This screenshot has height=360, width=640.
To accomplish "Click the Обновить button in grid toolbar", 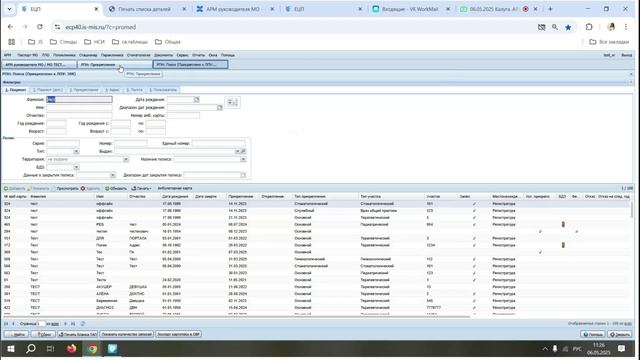I will tap(116, 189).
